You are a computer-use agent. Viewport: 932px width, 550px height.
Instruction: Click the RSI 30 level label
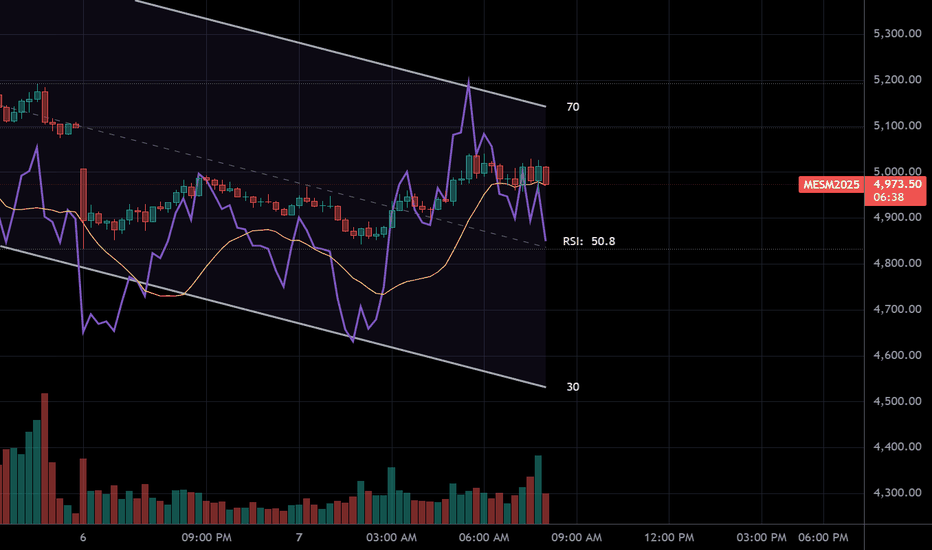[x=572, y=387]
